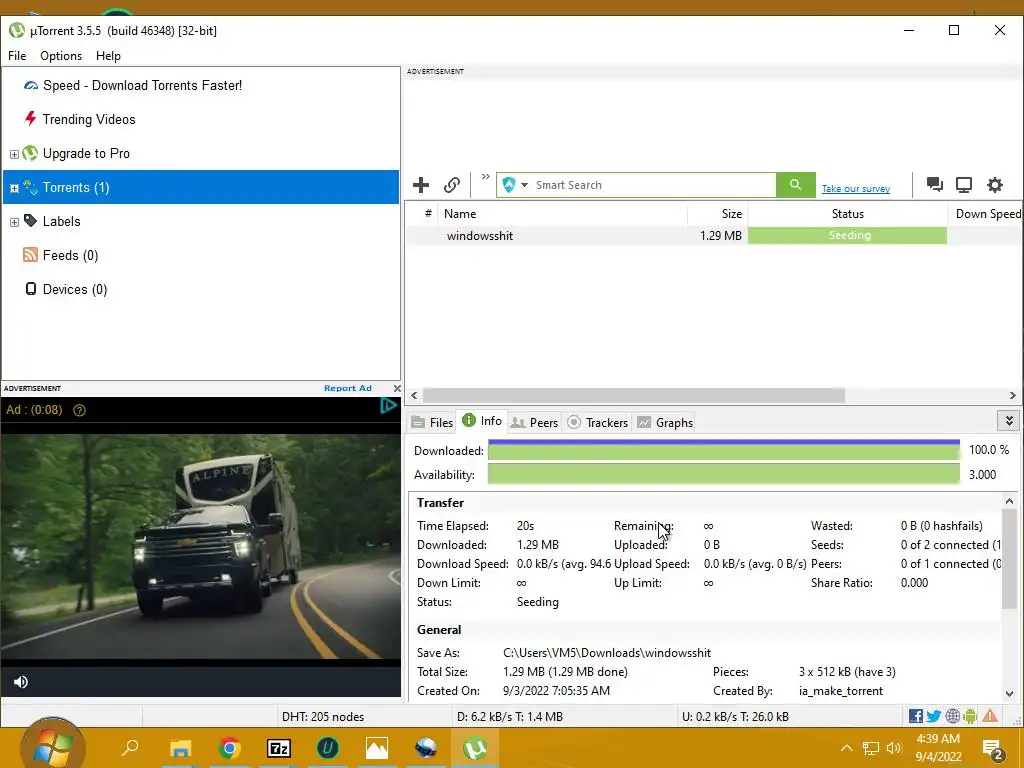Click the Add Torrent from URL link icon
The image size is (1024, 768).
[452, 185]
